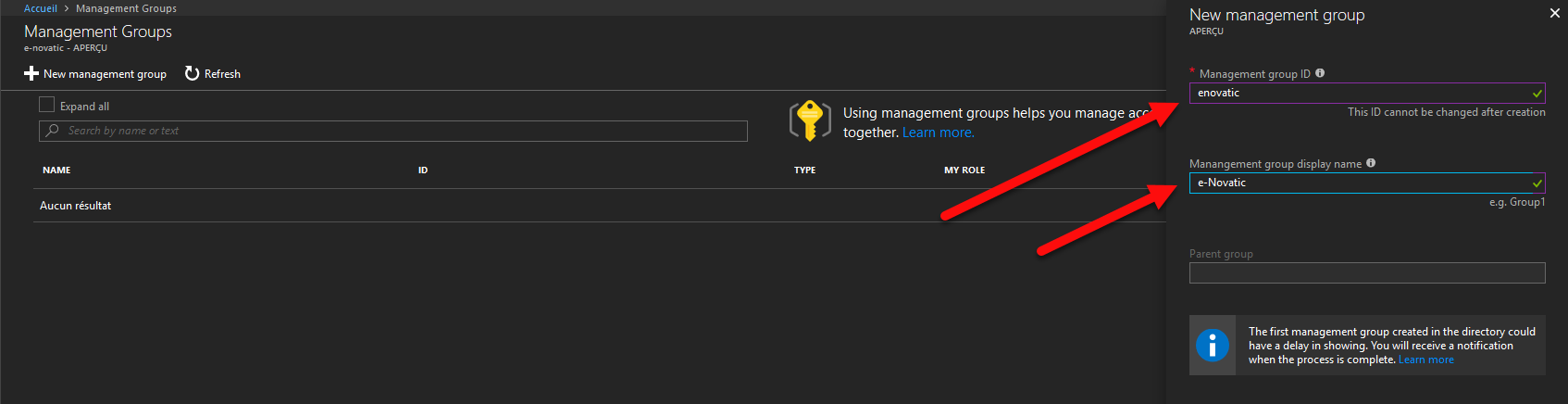Focus the Search by name or text field
This screenshot has height=404, width=1568.
(x=393, y=131)
